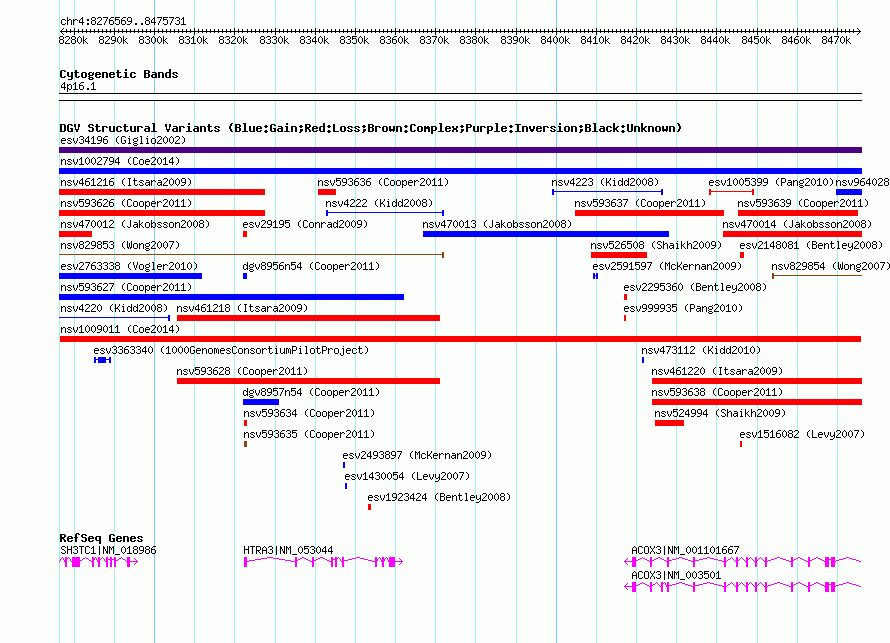The height and width of the screenshot is (643, 890).
Task: Click label esv2591597 (McKernan2009)
Action: pyautogui.click(x=667, y=266)
